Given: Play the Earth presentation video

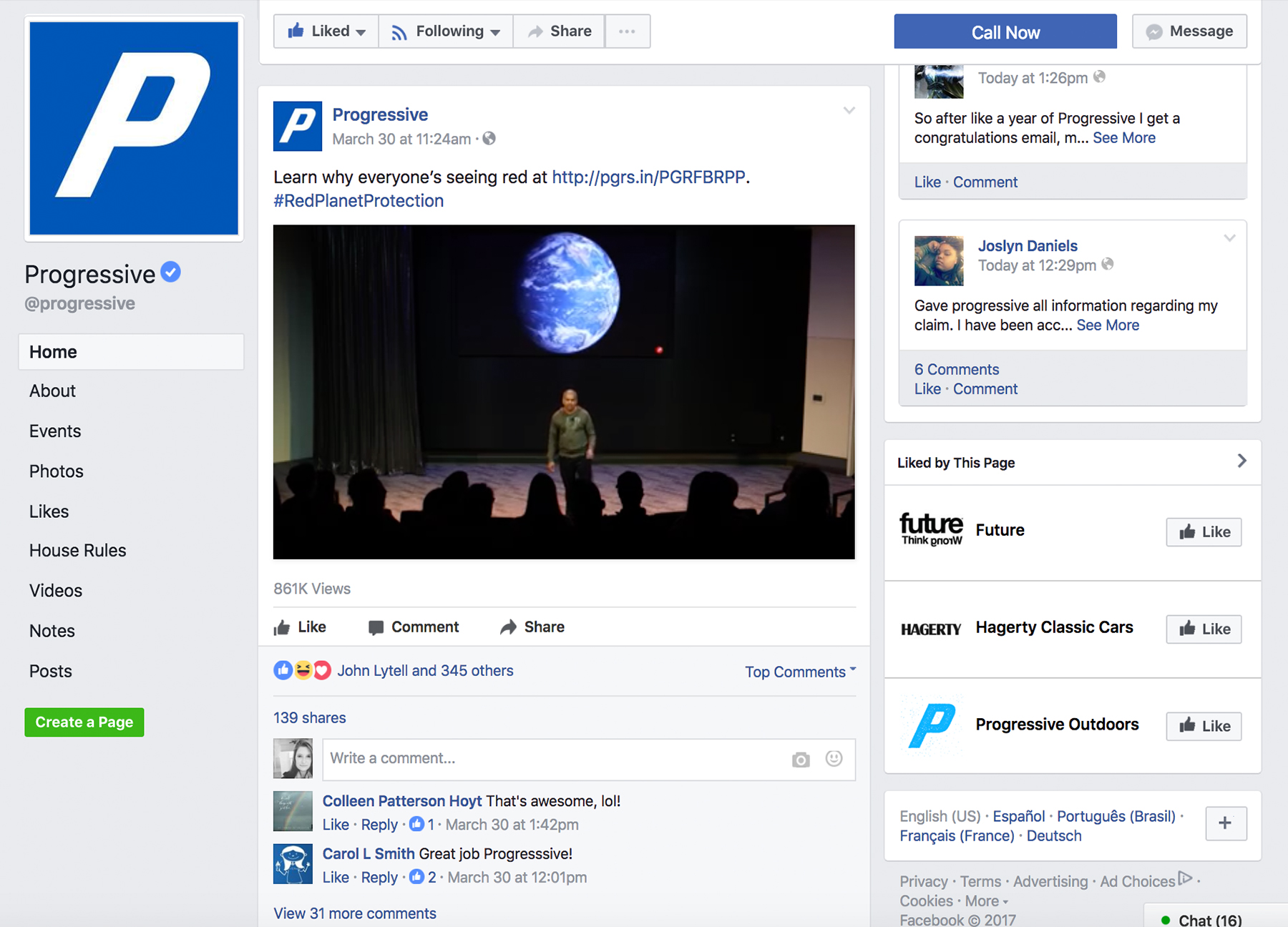Looking at the screenshot, I should [x=564, y=392].
